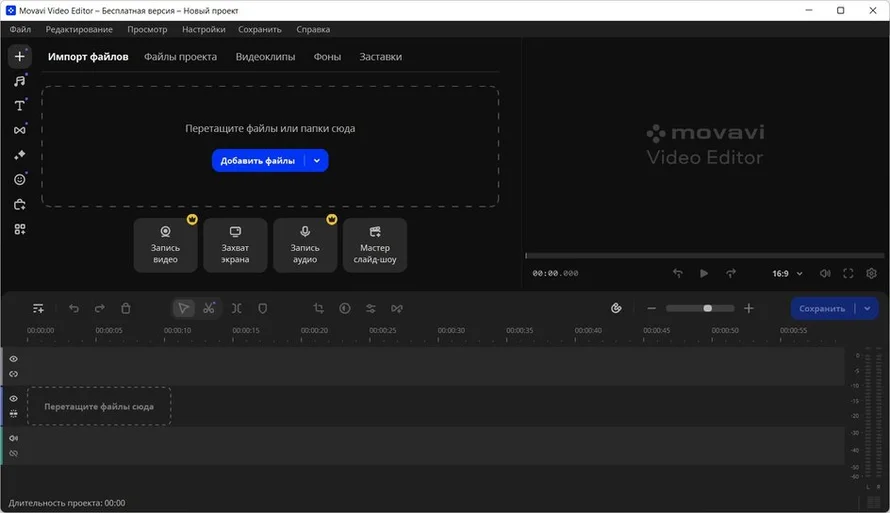Click the Add Track icon on timeline toolbar
The height and width of the screenshot is (513, 890).
38,308
